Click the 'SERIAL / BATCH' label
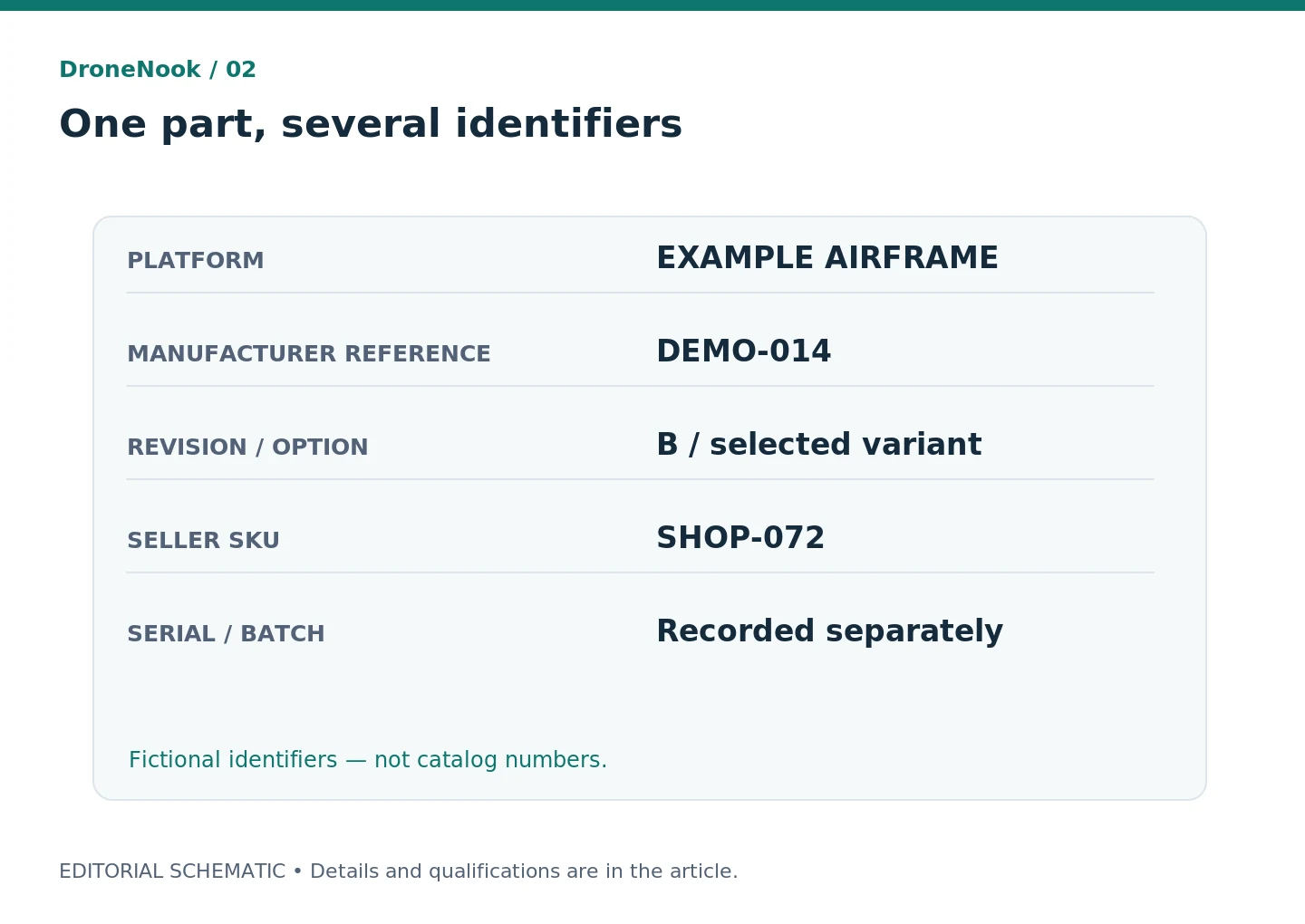 [226, 634]
